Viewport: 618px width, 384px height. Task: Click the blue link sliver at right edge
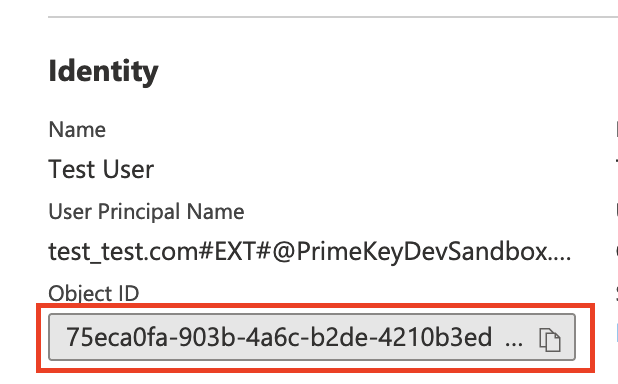coord(616,332)
